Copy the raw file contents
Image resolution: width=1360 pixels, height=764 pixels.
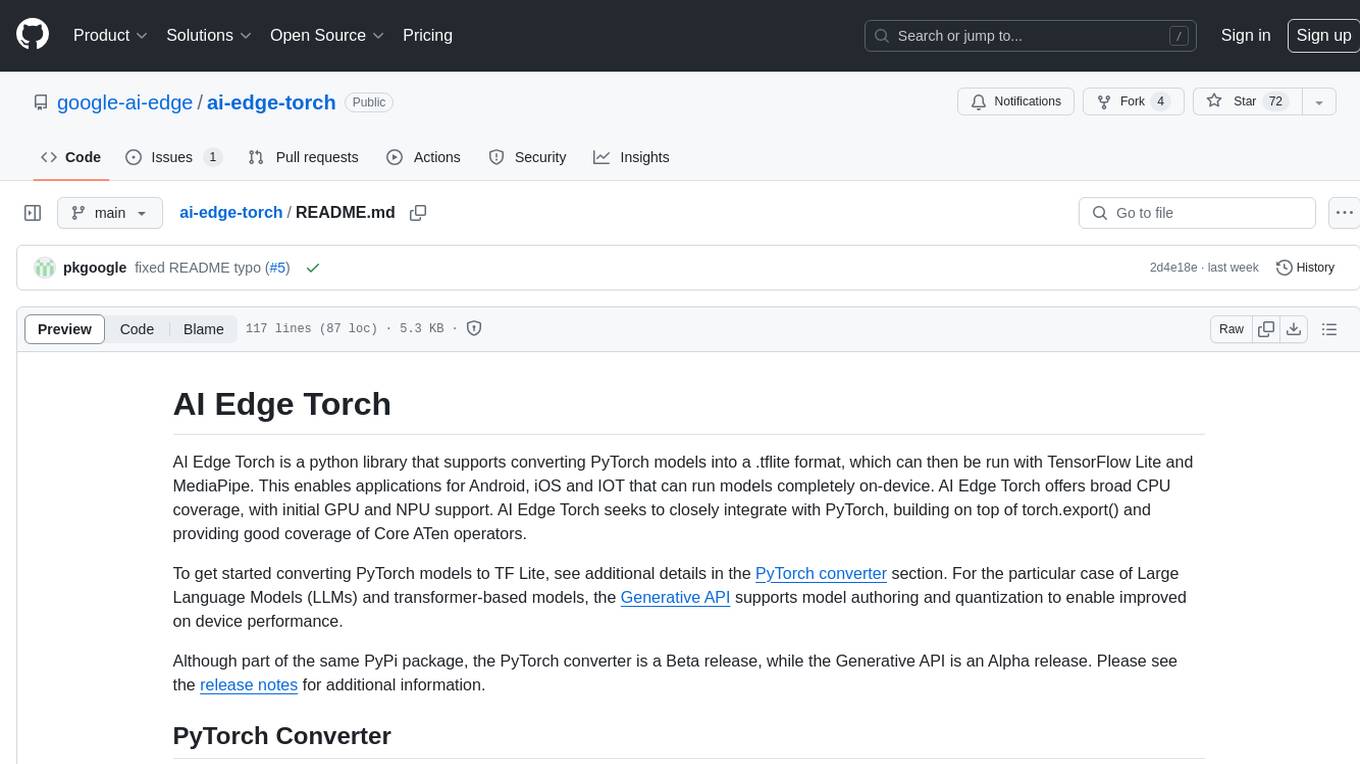(1266, 329)
